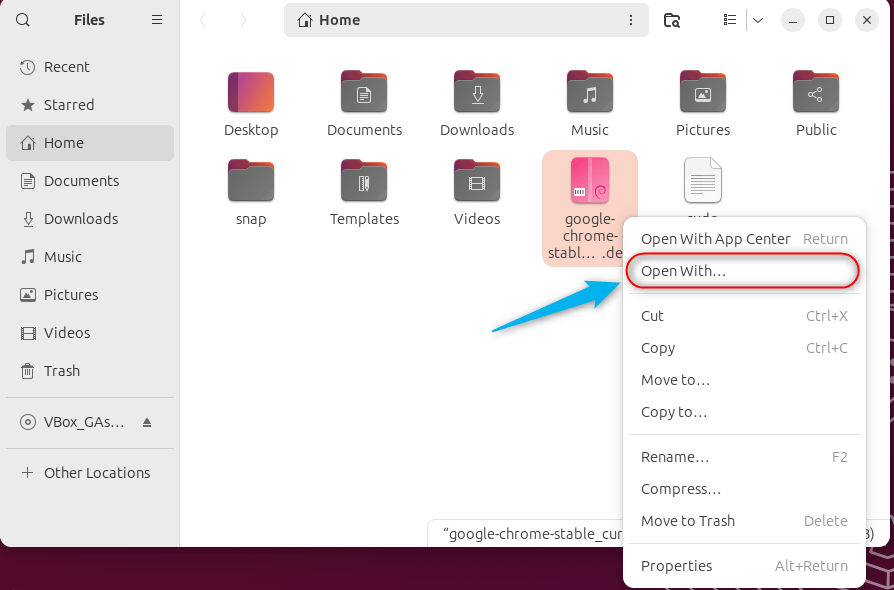This screenshot has height=590, width=894.
Task: Go back with the left arrow button
Action: click(x=202, y=20)
